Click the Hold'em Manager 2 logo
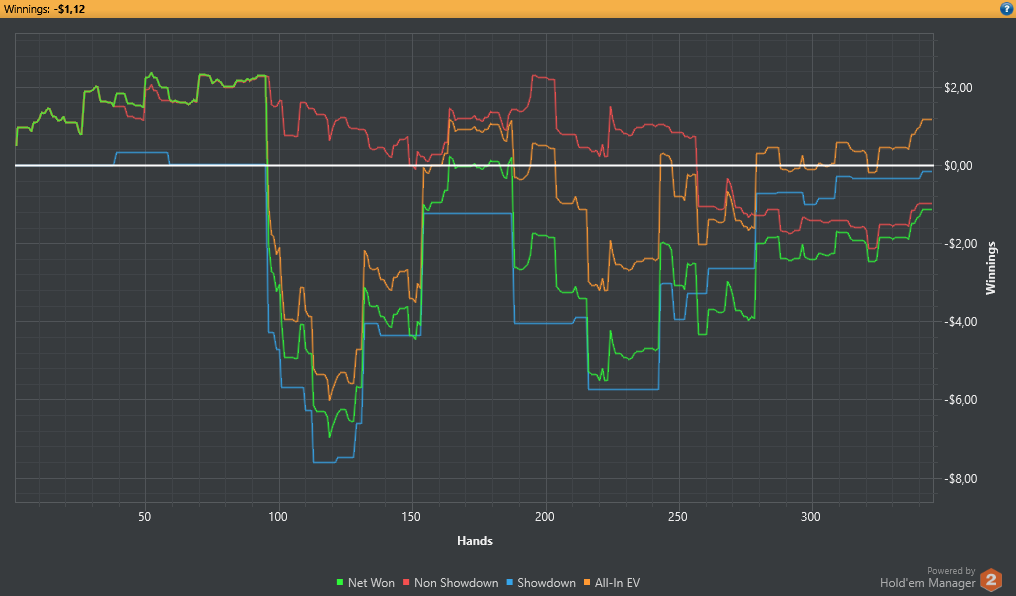The image size is (1016, 596). point(991,579)
